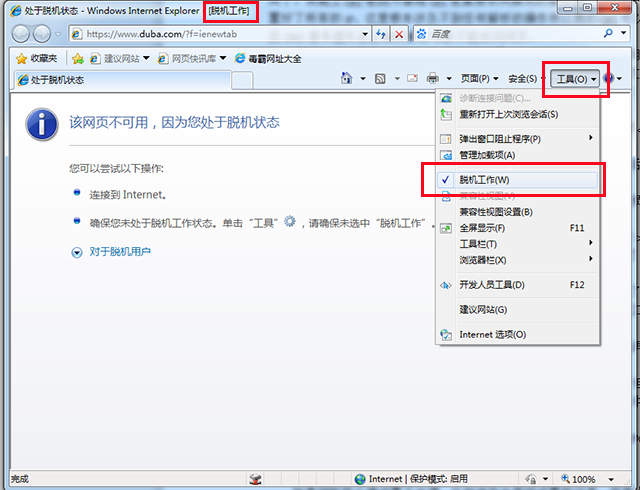Select Internet 选项(O) from the menu
Screen dimensions: 640x490
(x=492, y=335)
